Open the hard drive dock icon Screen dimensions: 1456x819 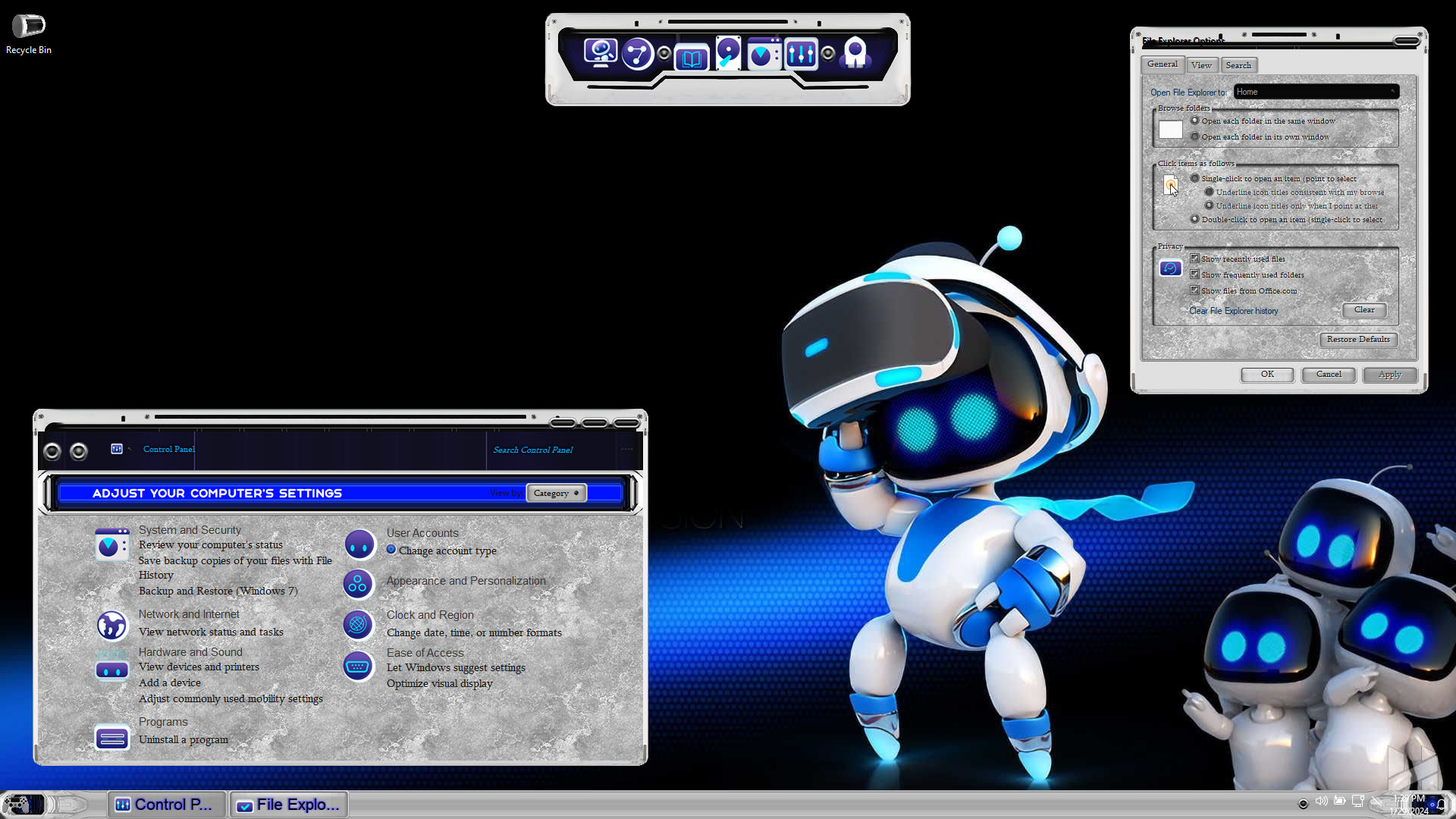pos(728,53)
